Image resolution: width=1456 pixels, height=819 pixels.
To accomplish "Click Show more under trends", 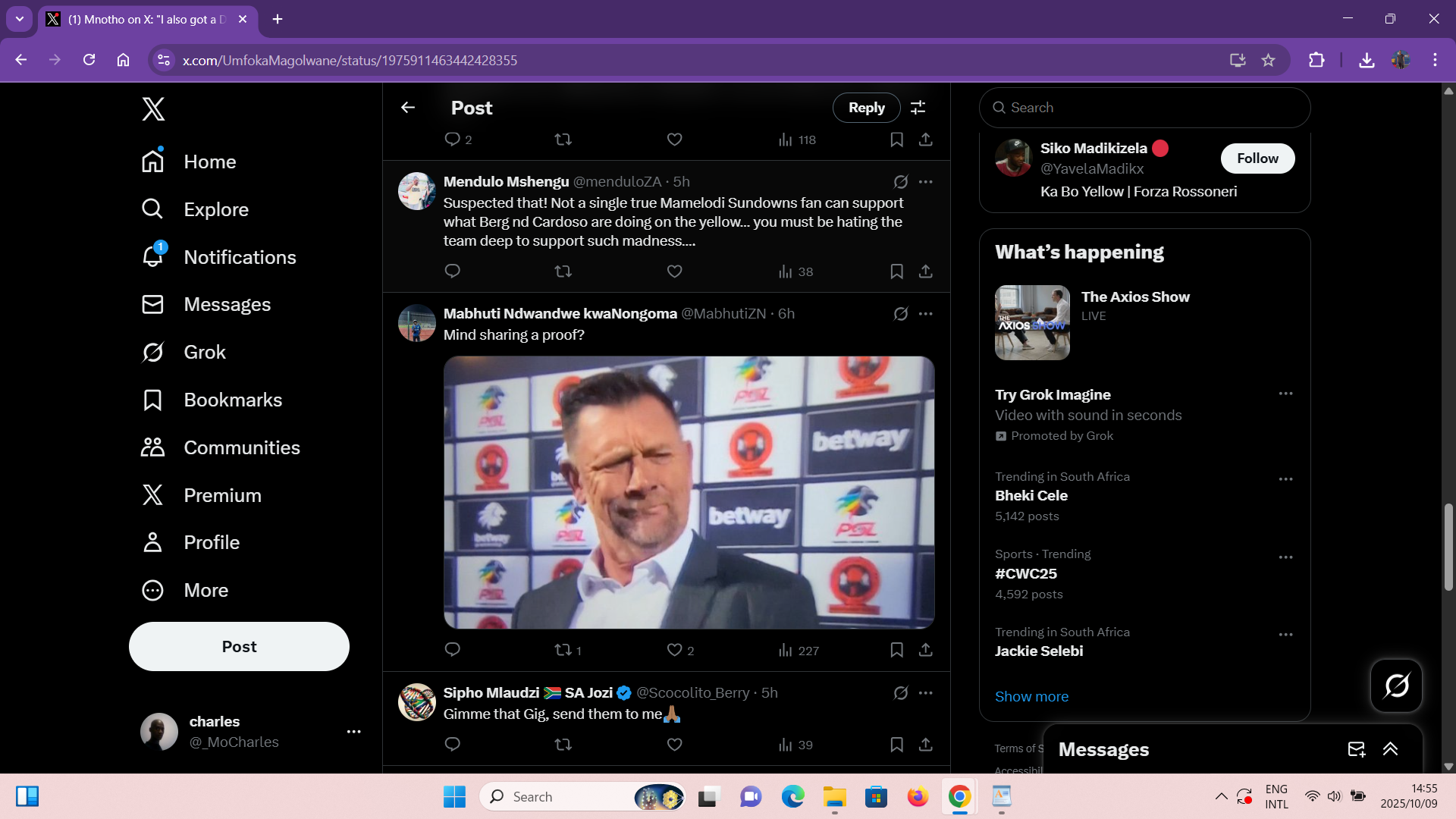I will click(1031, 697).
